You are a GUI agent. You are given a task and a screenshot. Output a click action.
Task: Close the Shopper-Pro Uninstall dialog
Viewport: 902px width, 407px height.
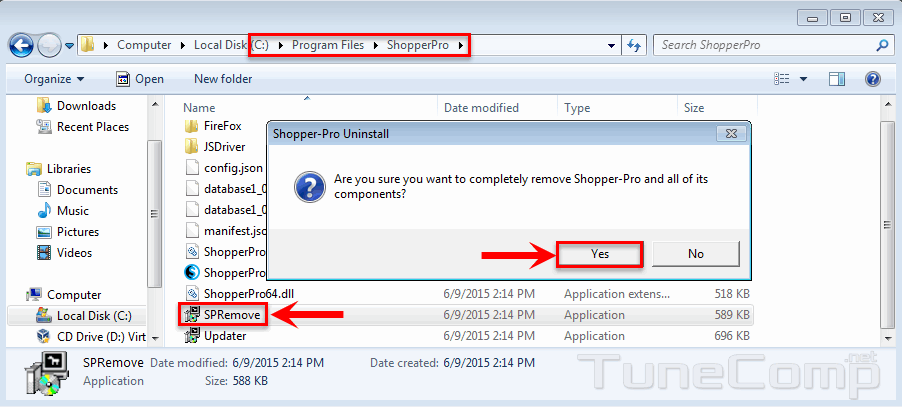pyautogui.click(x=731, y=134)
